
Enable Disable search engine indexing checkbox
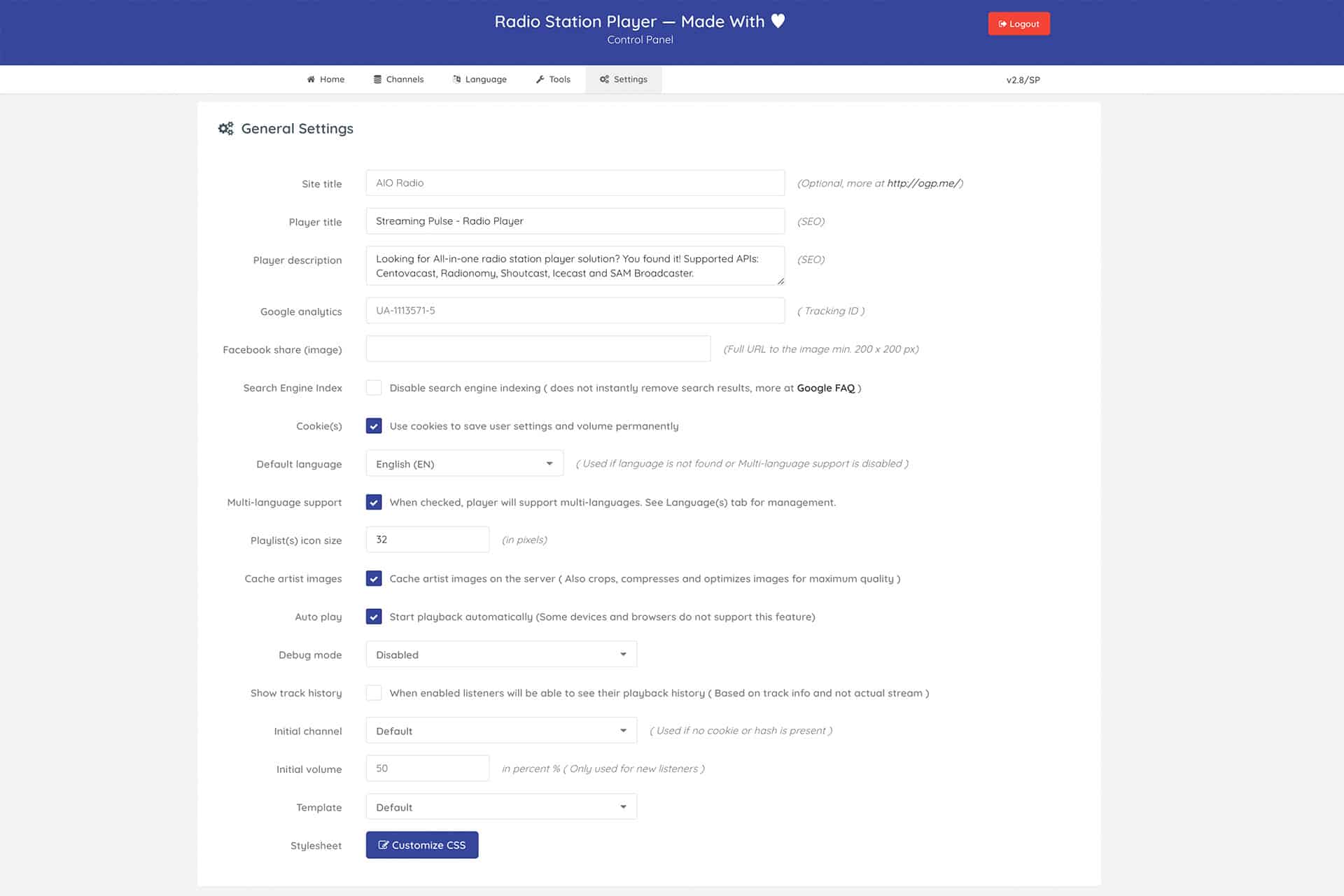point(374,388)
